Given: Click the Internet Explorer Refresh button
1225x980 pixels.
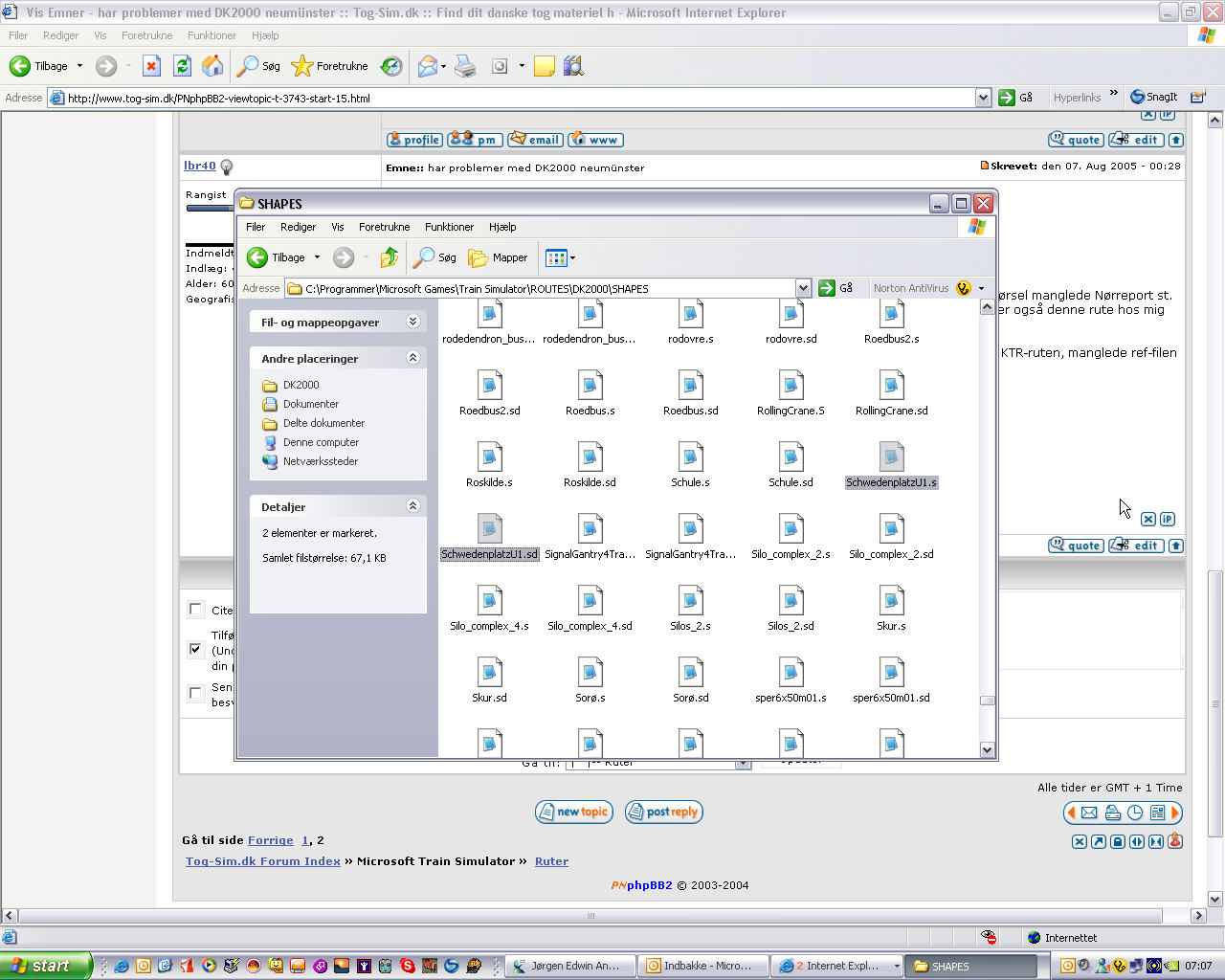Looking at the screenshot, I should click(182, 66).
